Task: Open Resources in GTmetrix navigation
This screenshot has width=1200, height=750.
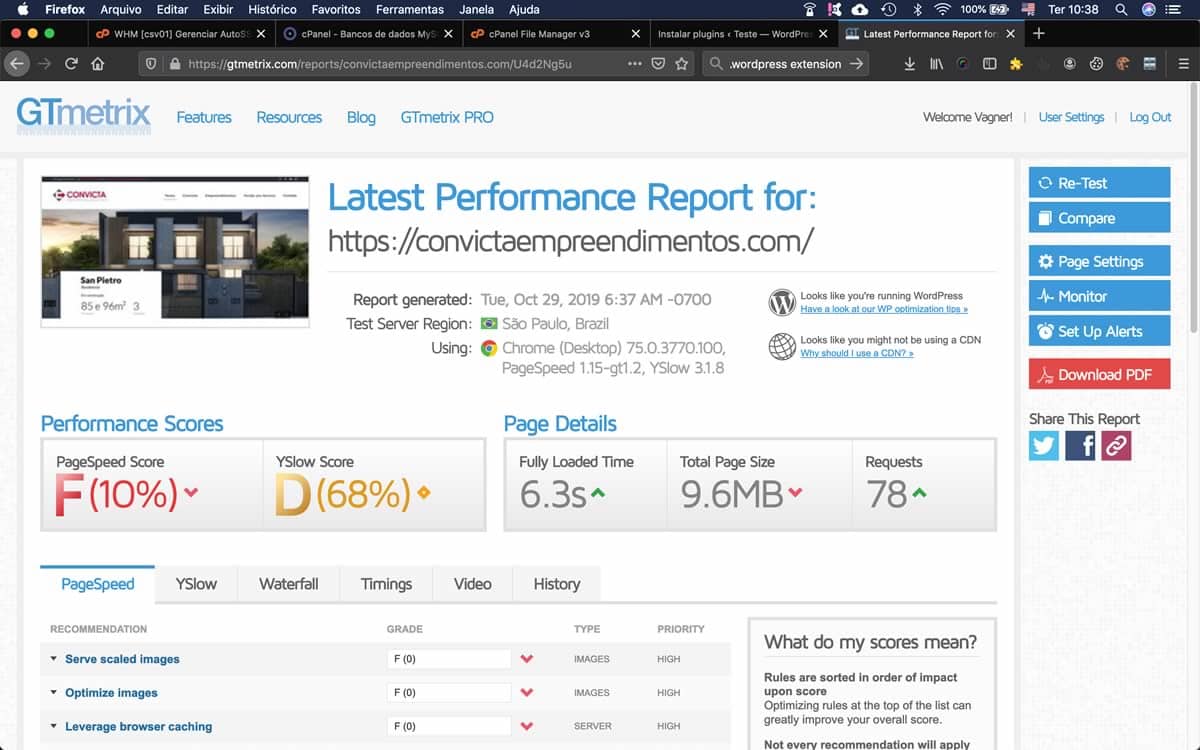Action: (289, 117)
